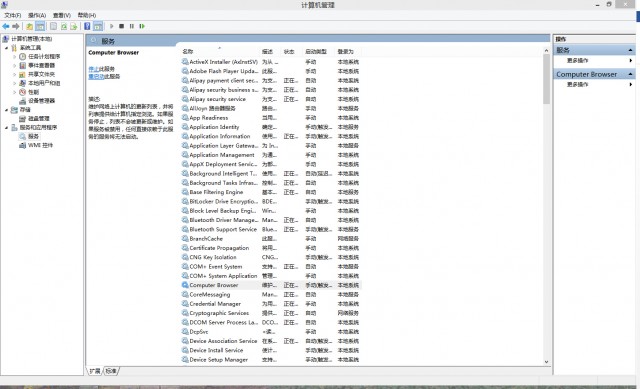
Task: Open 更多操作 submenu under the 服务 section
Action: (x=594, y=60)
